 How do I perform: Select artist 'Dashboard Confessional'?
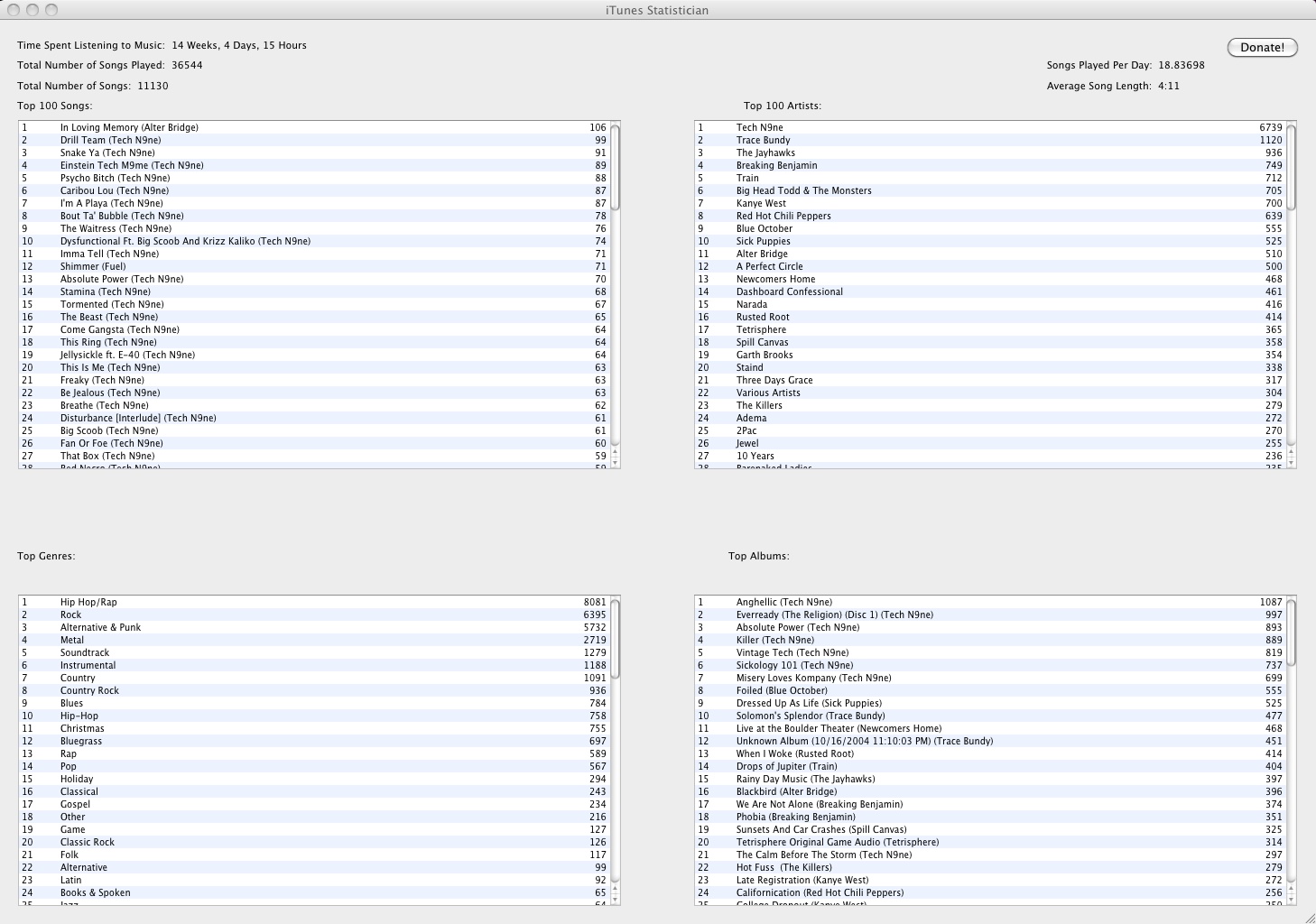pyautogui.click(x=990, y=291)
